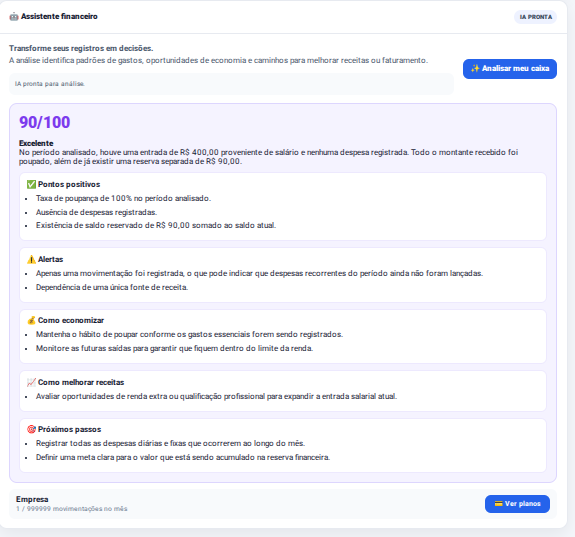
Task: Click the Como melhorar receitas heading
Action: click(x=81, y=382)
